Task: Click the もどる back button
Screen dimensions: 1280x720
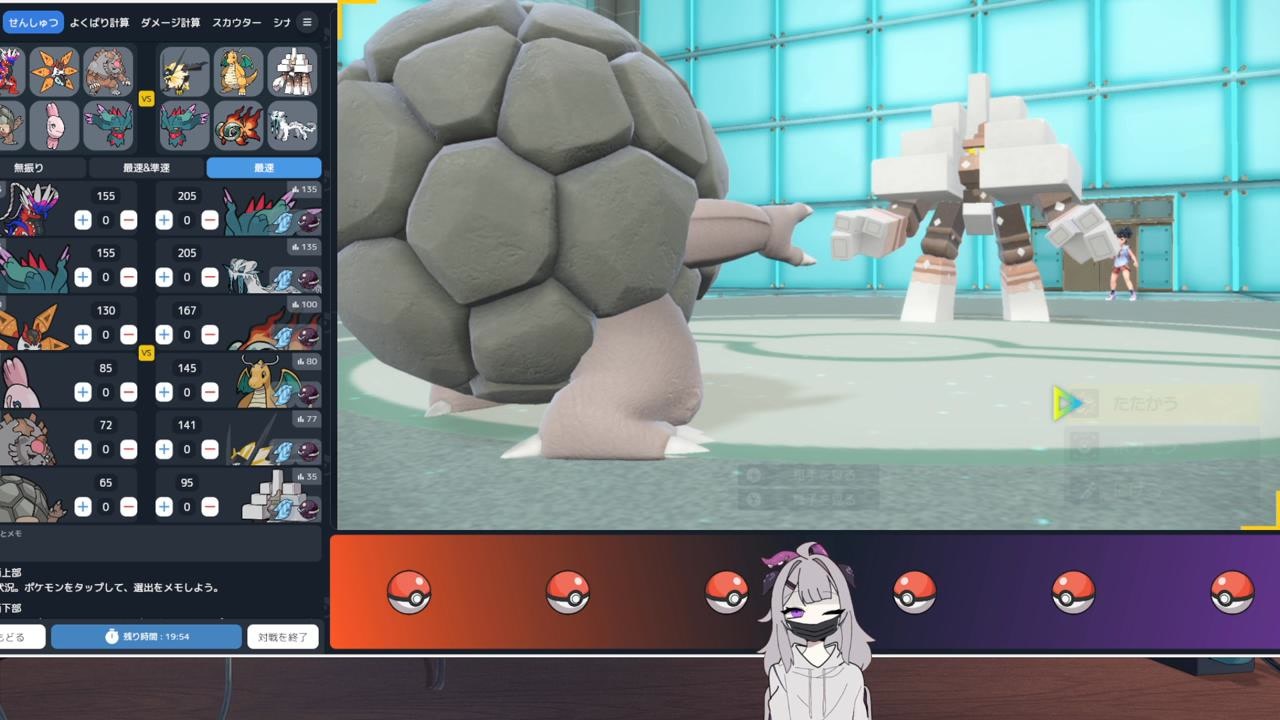Action: click(20, 636)
